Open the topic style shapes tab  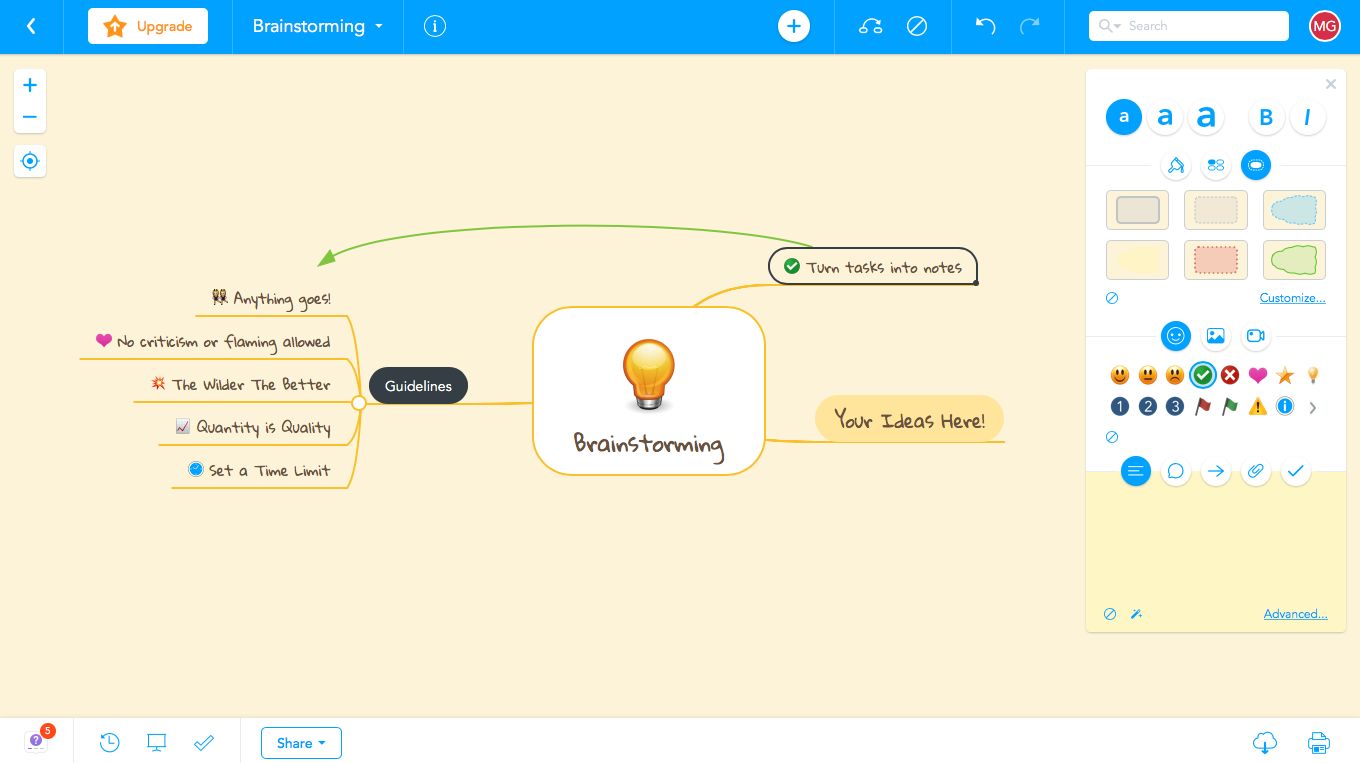coord(1216,165)
